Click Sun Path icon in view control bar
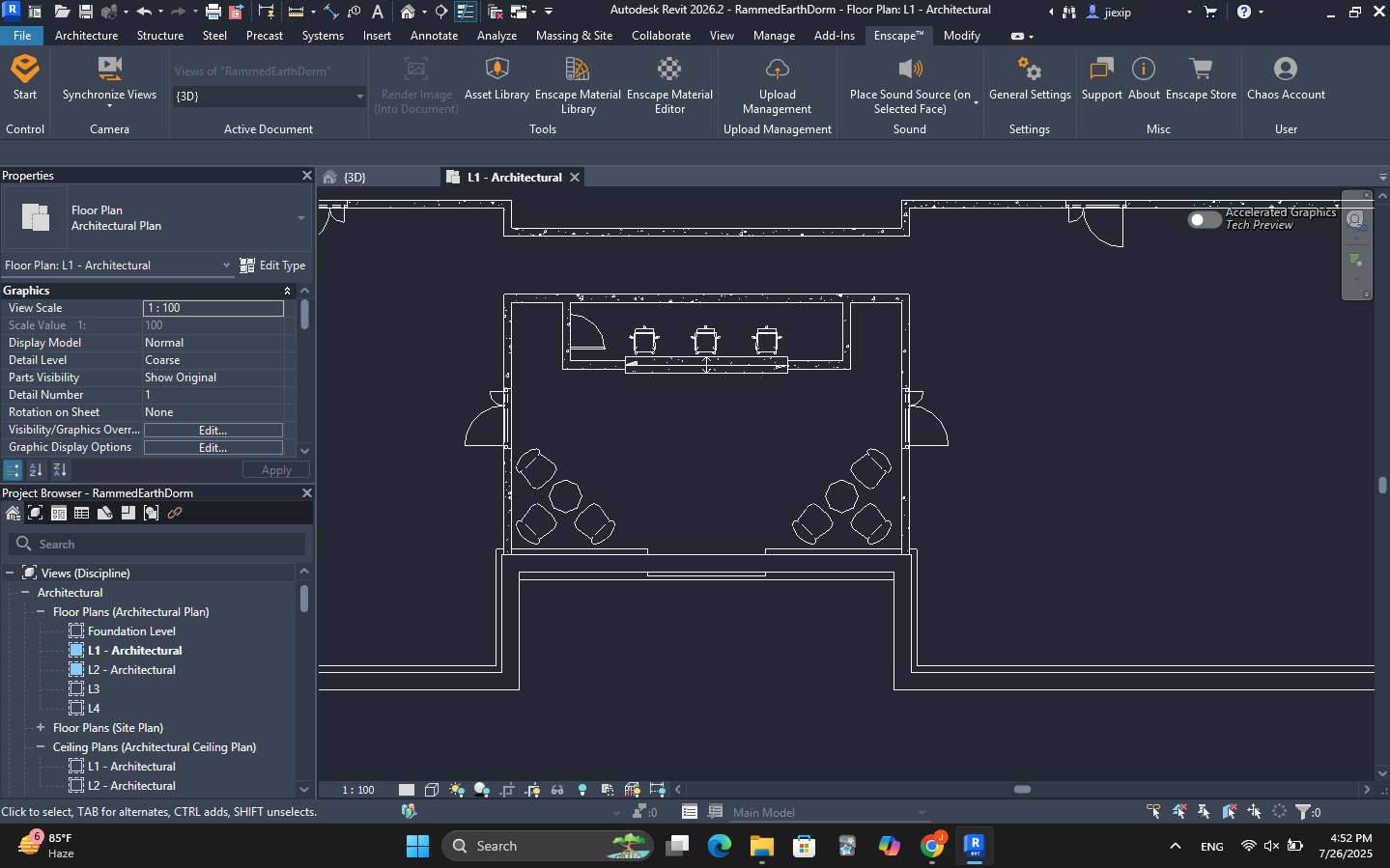This screenshot has width=1390, height=868. coord(457,790)
